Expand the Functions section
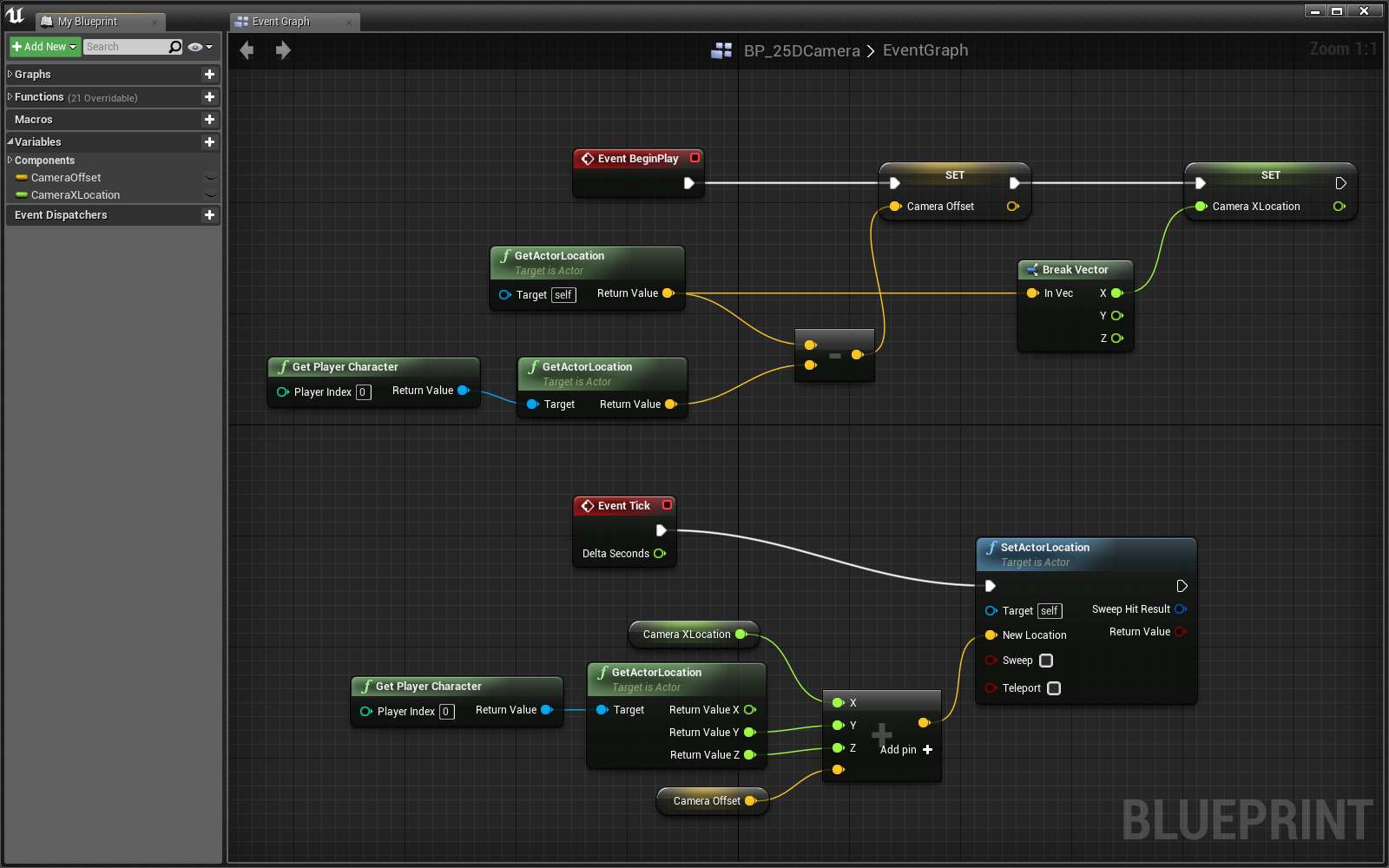This screenshot has height=868, width=1389. pos(10,97)
